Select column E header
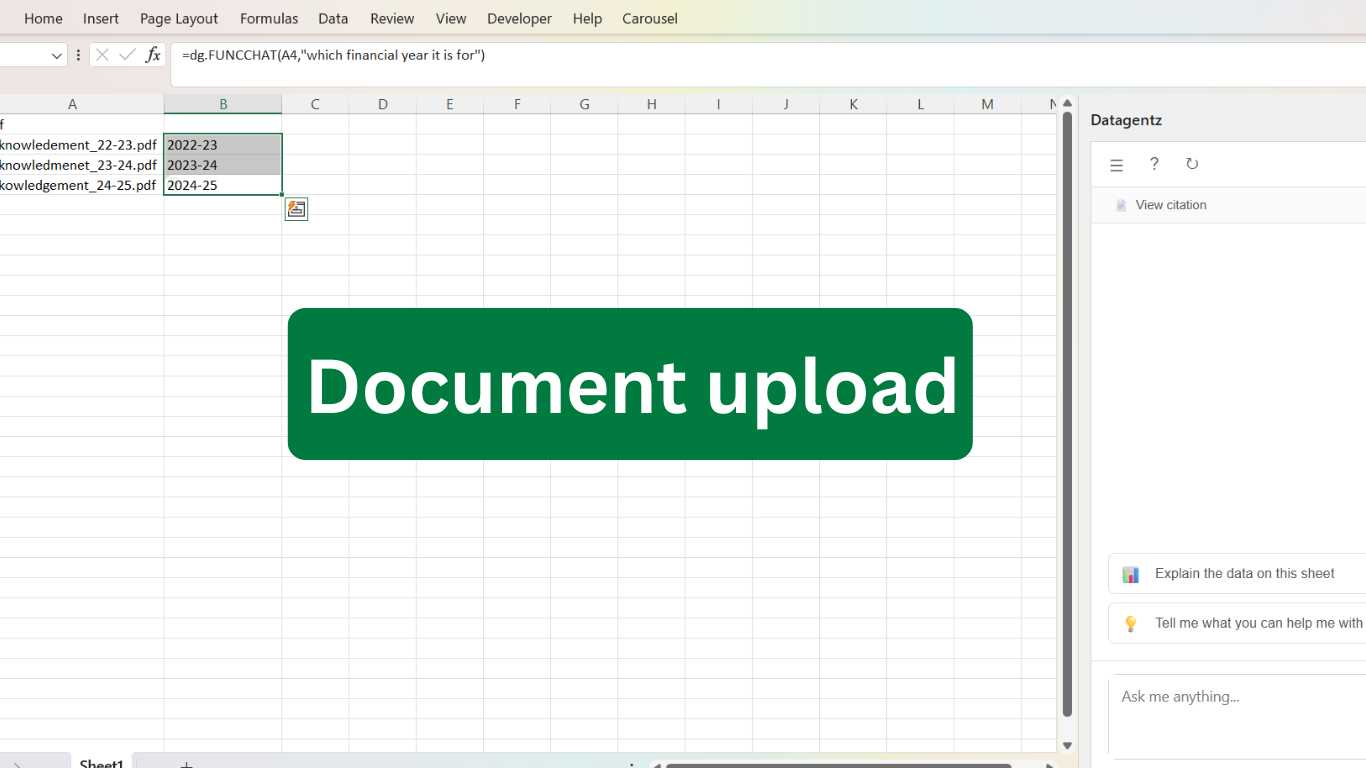Viewport: 1366px width, 768px height. 450,104
